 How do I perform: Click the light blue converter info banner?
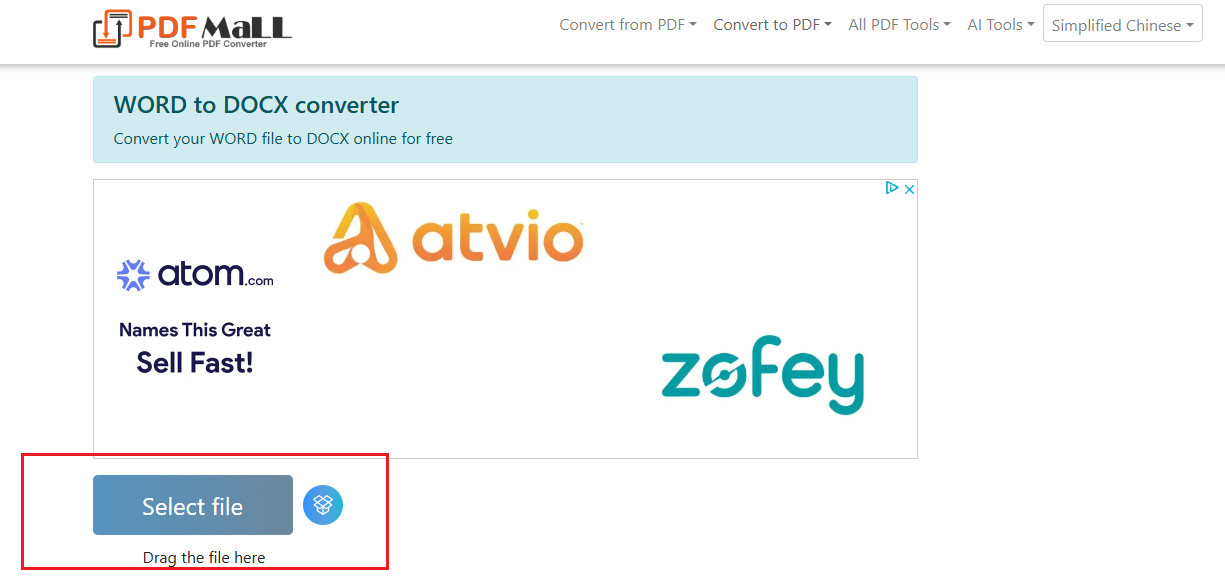coord(505,119)
